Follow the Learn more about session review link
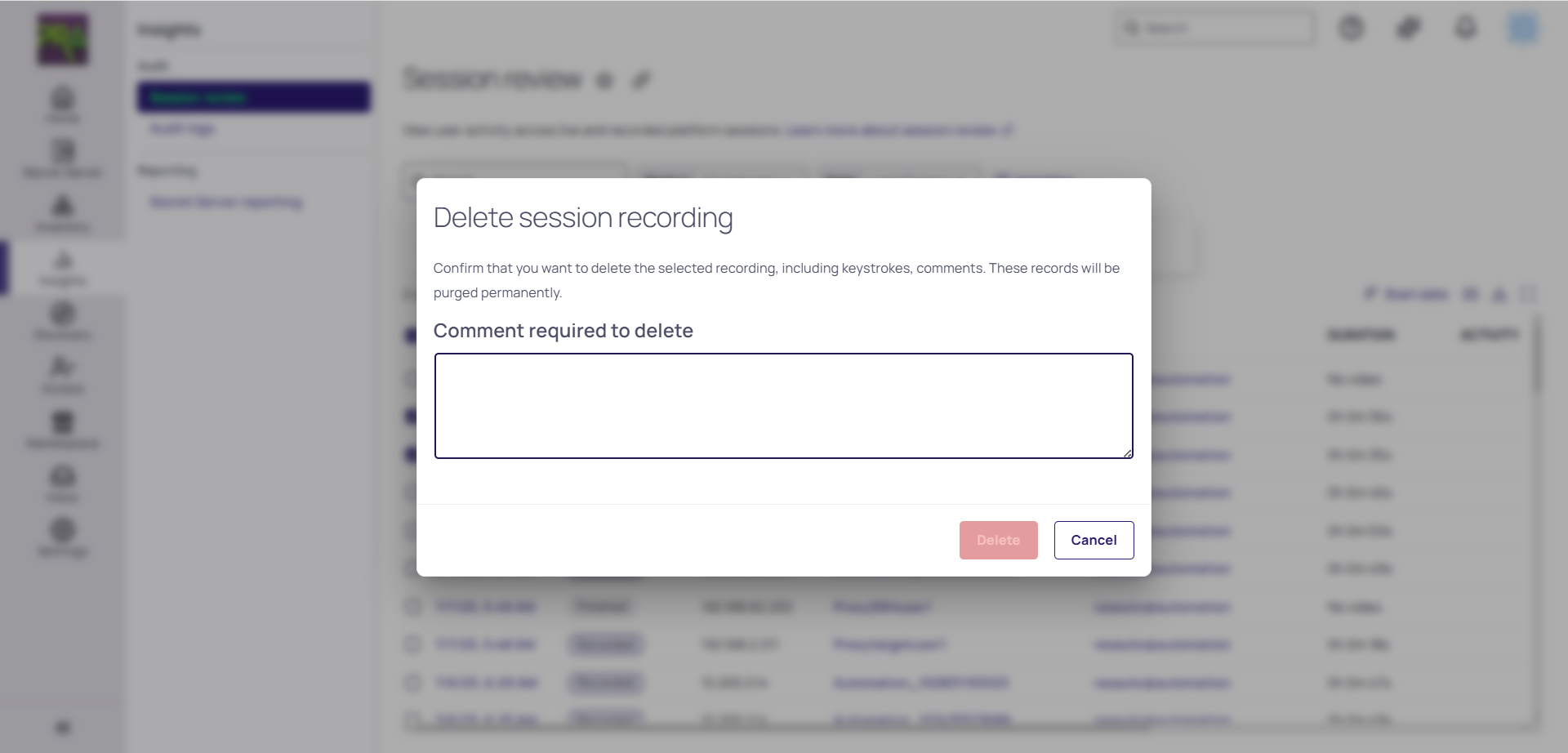 (x=898, y=130)
